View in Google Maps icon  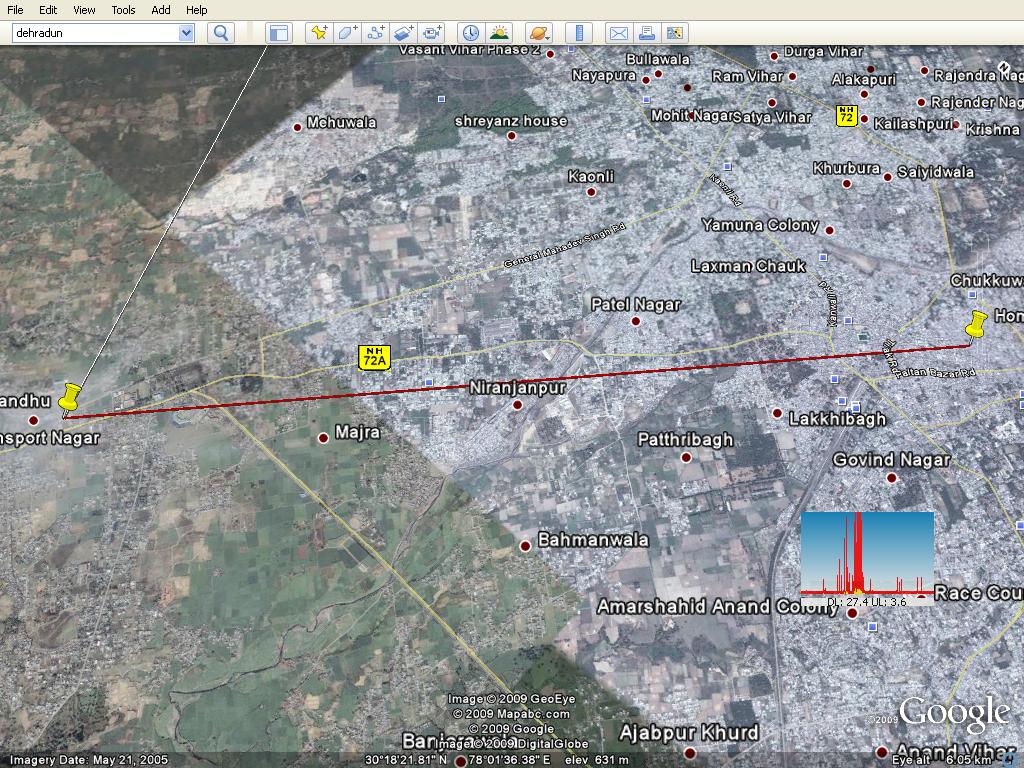[x=675, y=33]
